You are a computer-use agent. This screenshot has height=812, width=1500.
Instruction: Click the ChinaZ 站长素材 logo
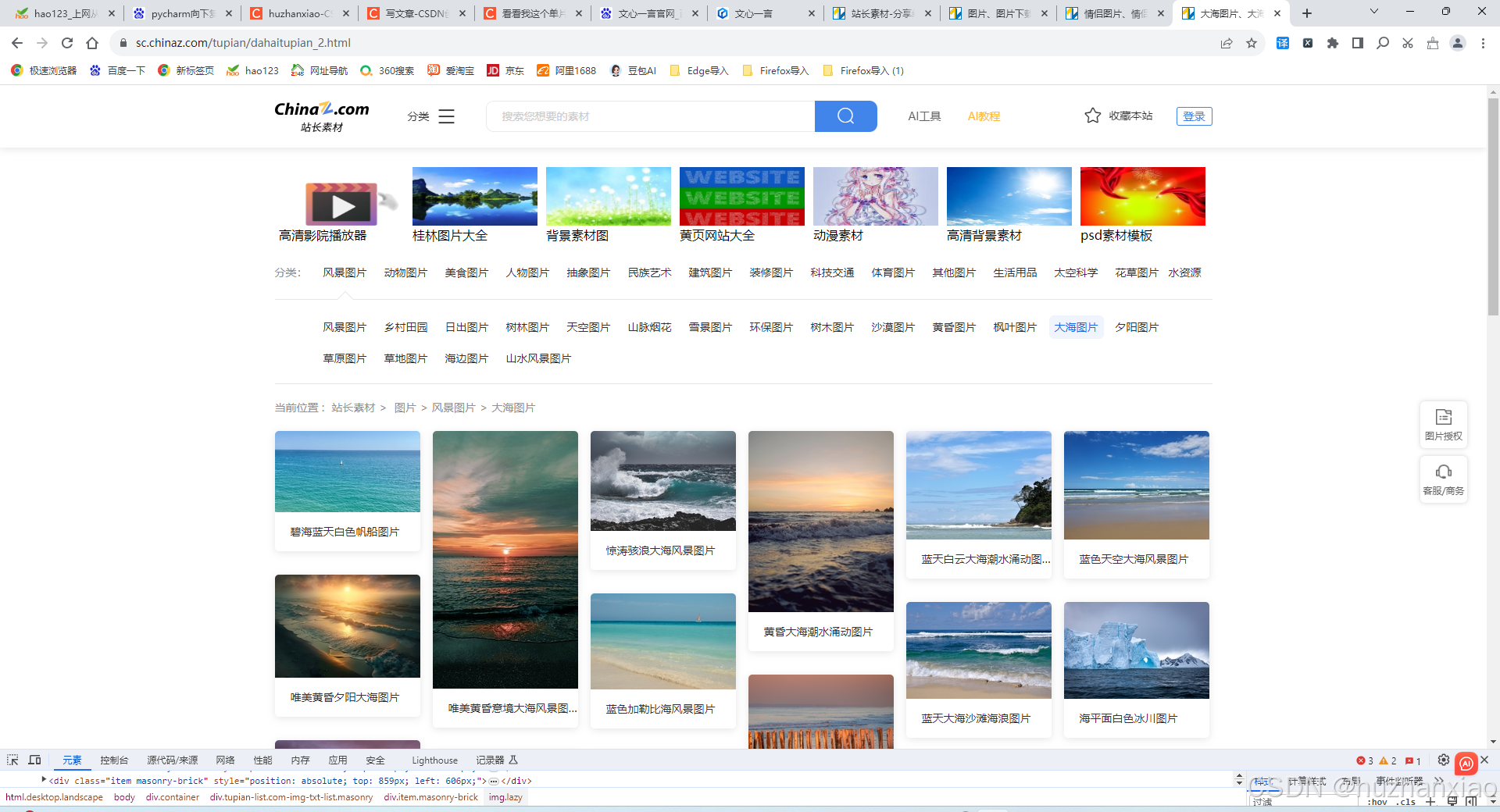322,116
